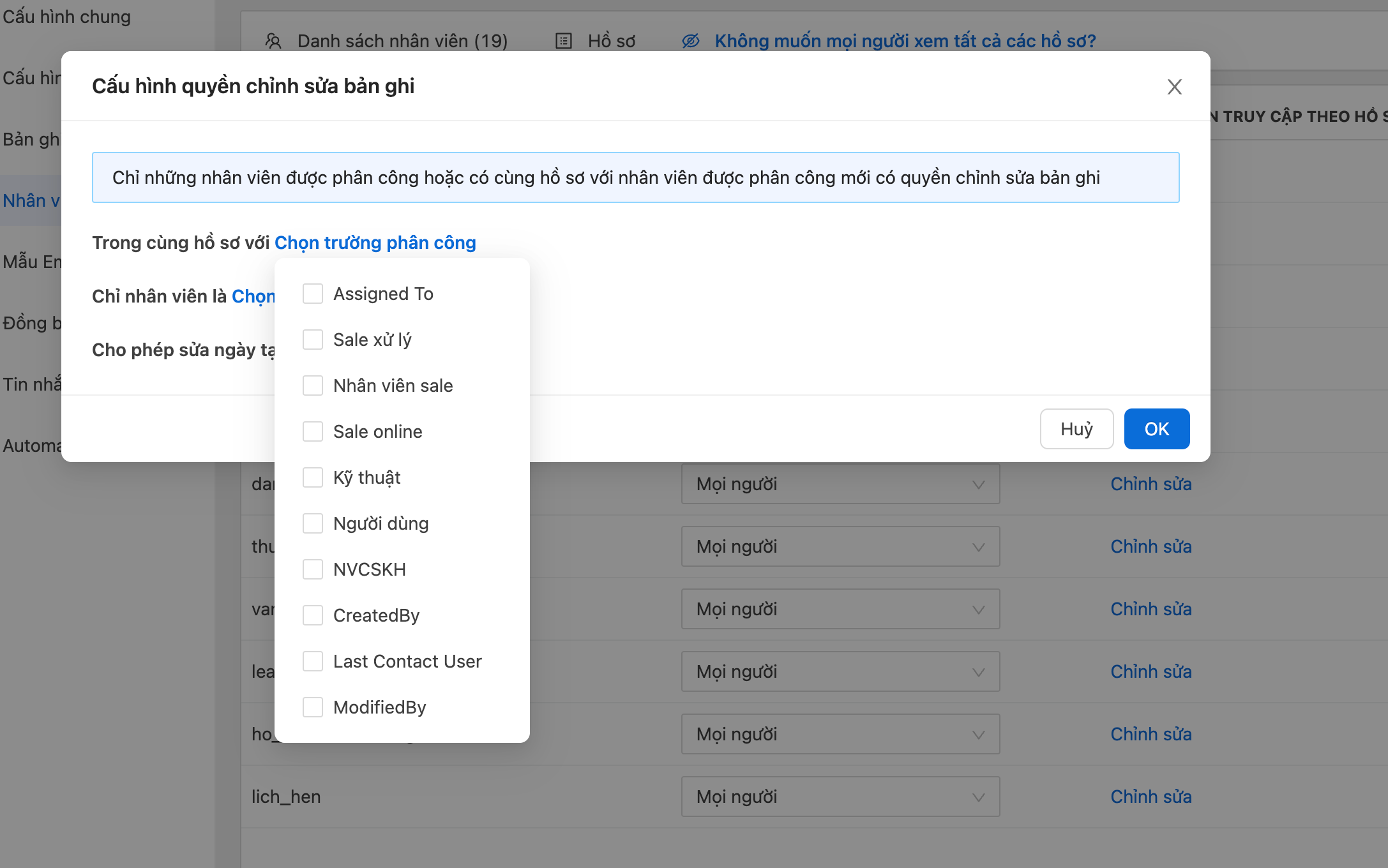This screenshot has width=1388, height=868.
Task: Check the CreatedBy field option
Action: click(313, 615)
